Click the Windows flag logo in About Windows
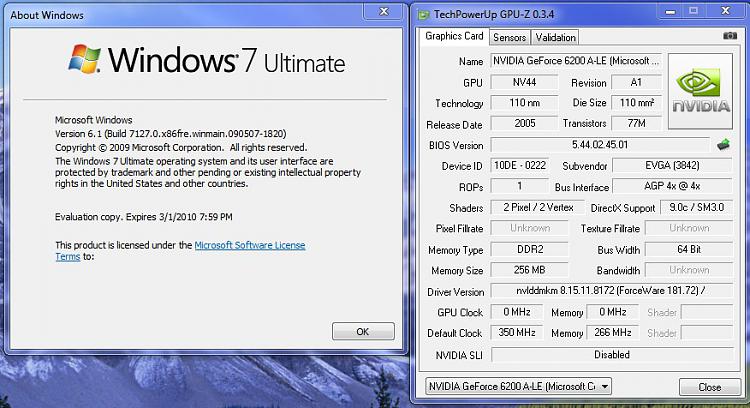Viewport: 750px width, 408px height. pos(84,59)
